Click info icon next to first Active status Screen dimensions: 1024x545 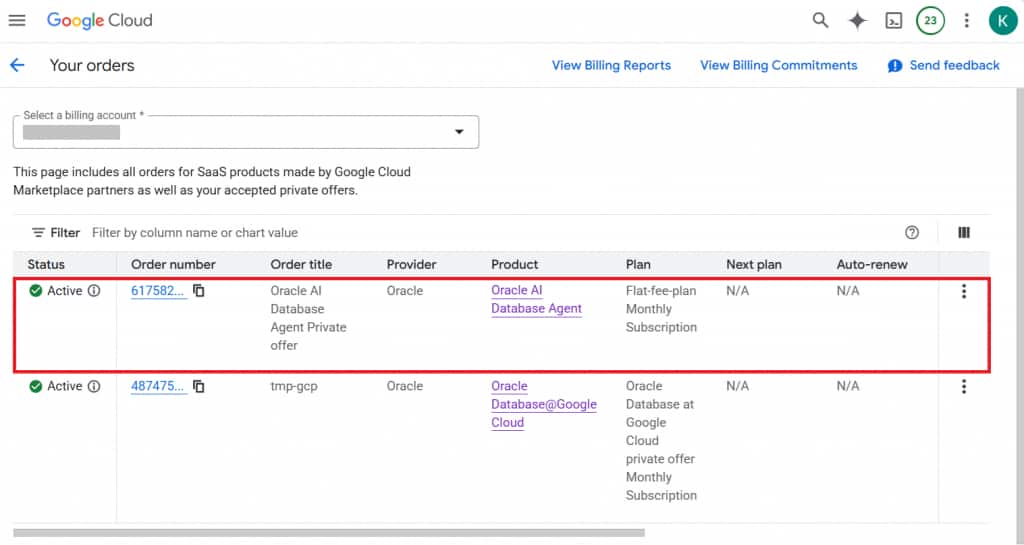click(x=94, y=290)
